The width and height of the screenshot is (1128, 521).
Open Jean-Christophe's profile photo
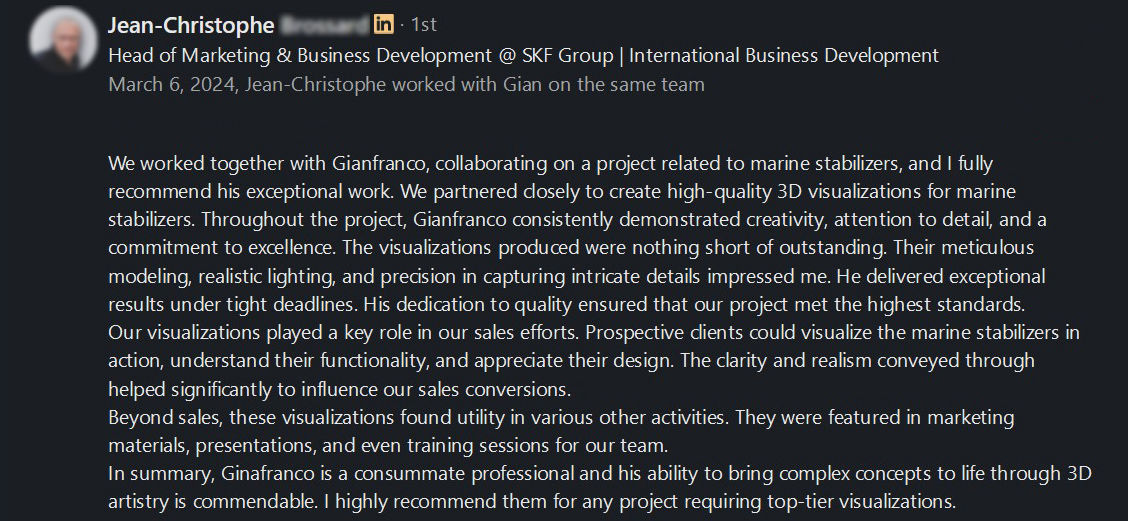[63, 40]
